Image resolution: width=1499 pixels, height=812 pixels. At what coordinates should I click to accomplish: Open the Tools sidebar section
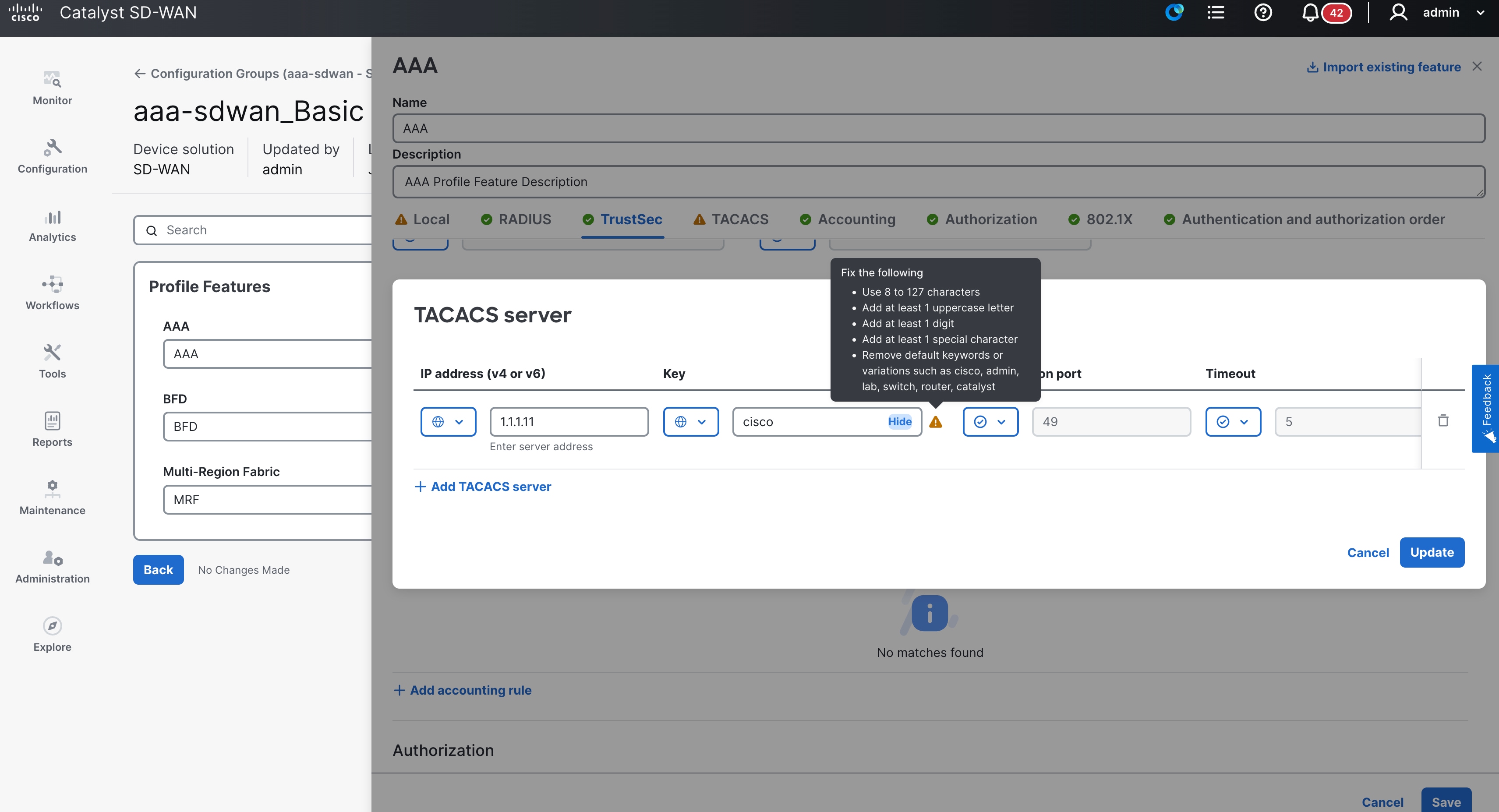(x=53, y=362)
